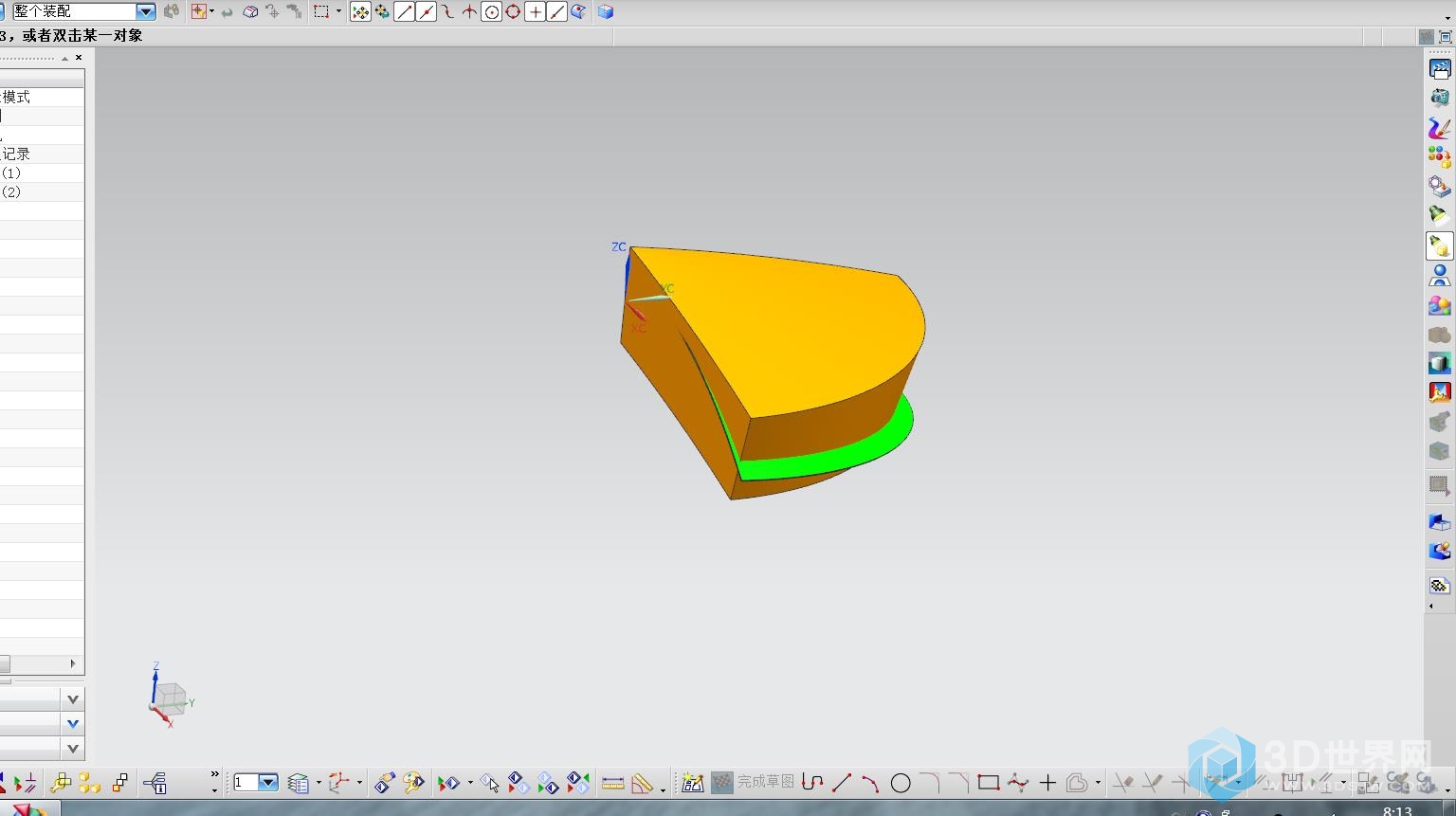Expand the first chevron section below navigator

[73, 699]
